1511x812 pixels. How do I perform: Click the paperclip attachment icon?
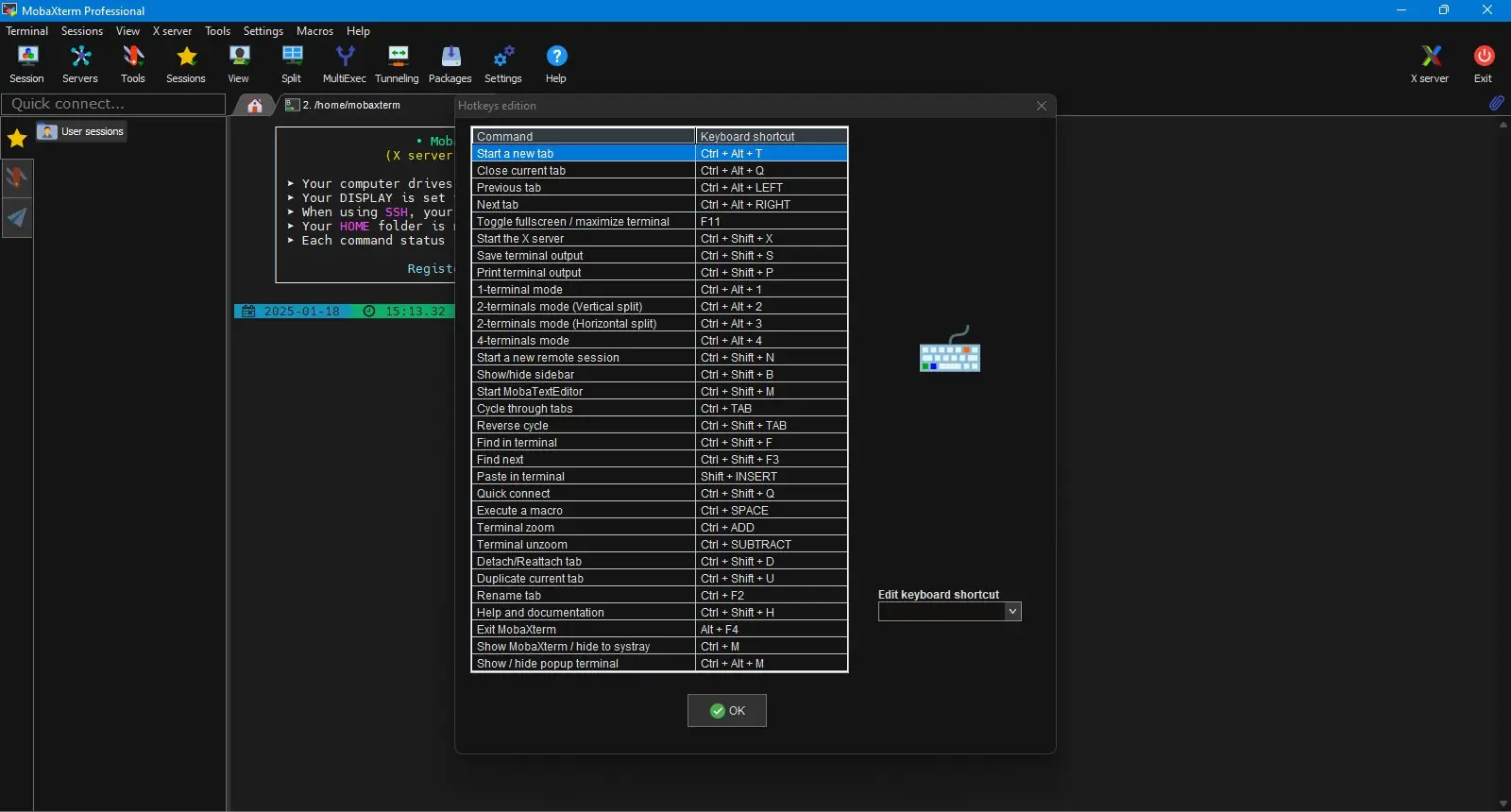(x=1496, y=103)
